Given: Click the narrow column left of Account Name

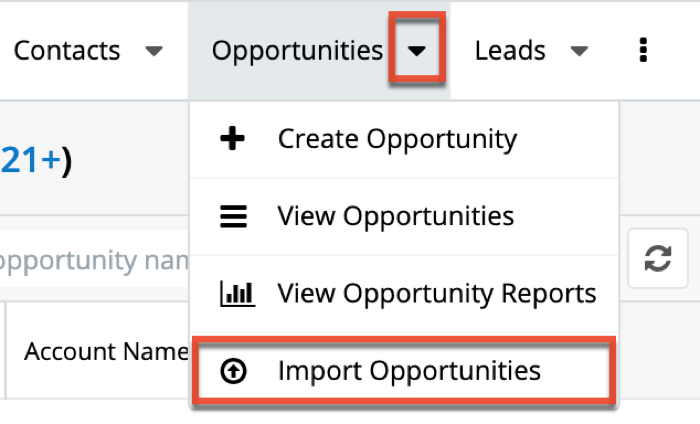Looking at the screenshot, I should coord(2,350).
